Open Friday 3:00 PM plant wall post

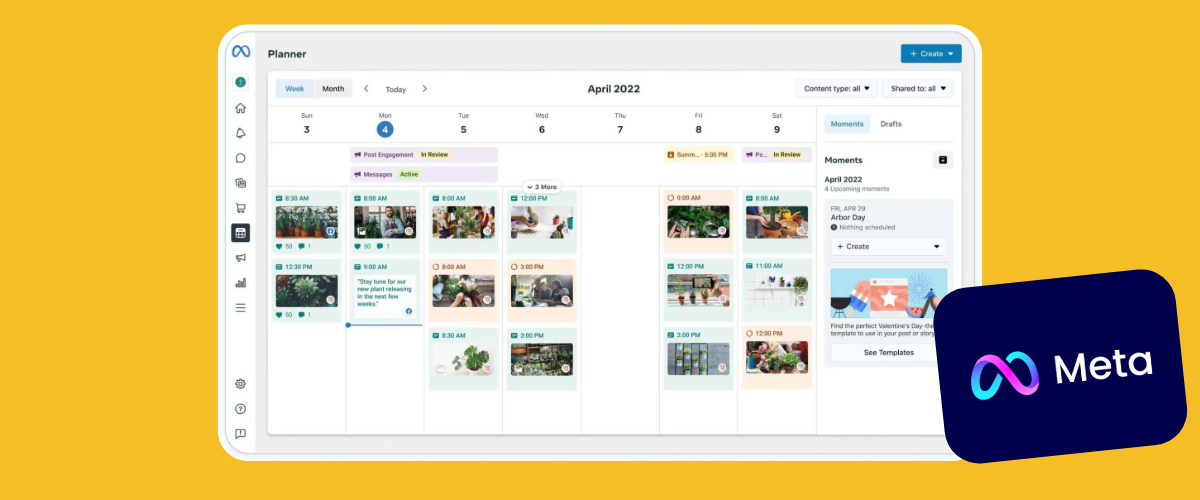(x=698, y=359)
